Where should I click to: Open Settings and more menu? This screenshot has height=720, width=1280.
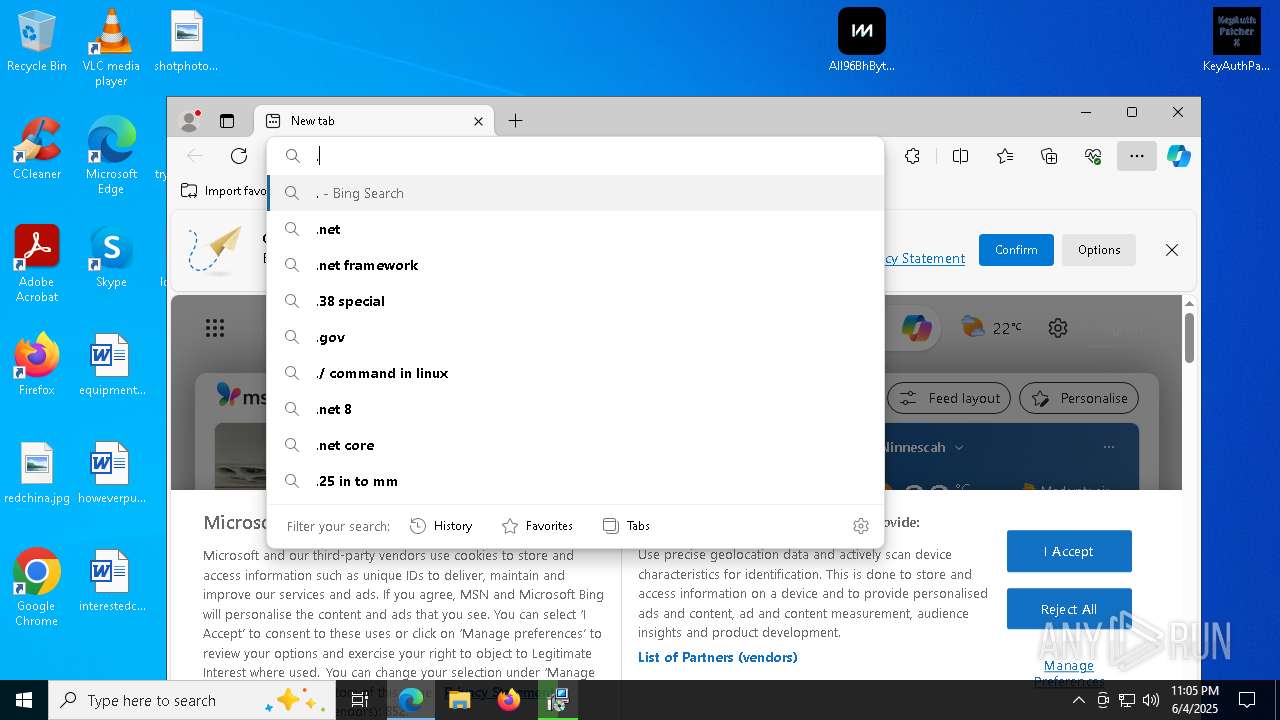click(1137, 156)
